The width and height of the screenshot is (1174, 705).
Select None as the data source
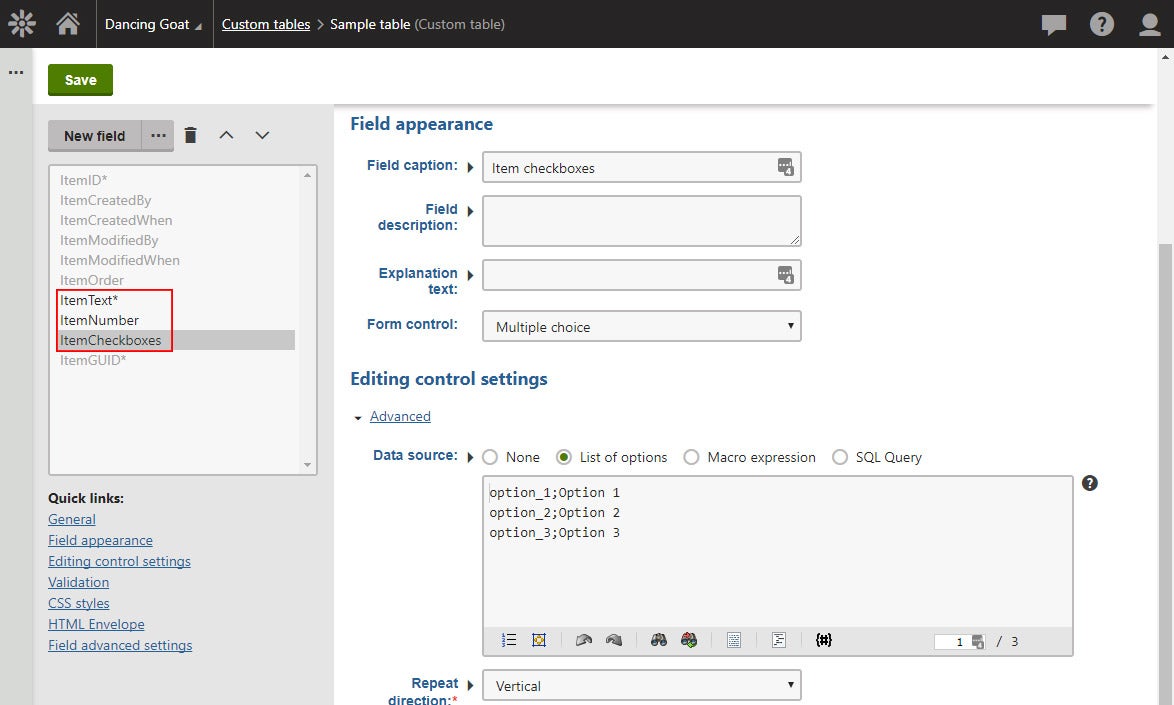click(490, 457)
